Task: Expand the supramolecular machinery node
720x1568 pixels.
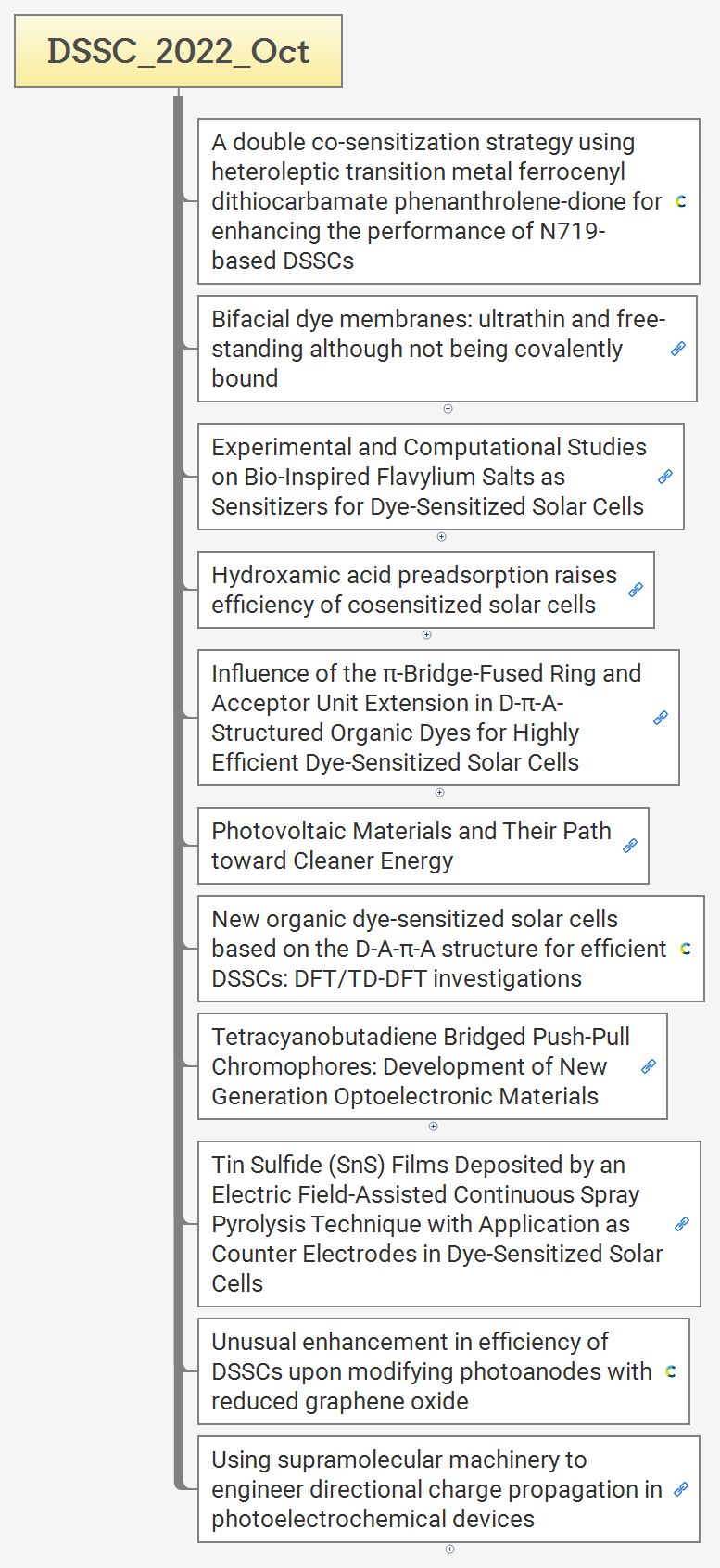Action: click(449, 1549)
